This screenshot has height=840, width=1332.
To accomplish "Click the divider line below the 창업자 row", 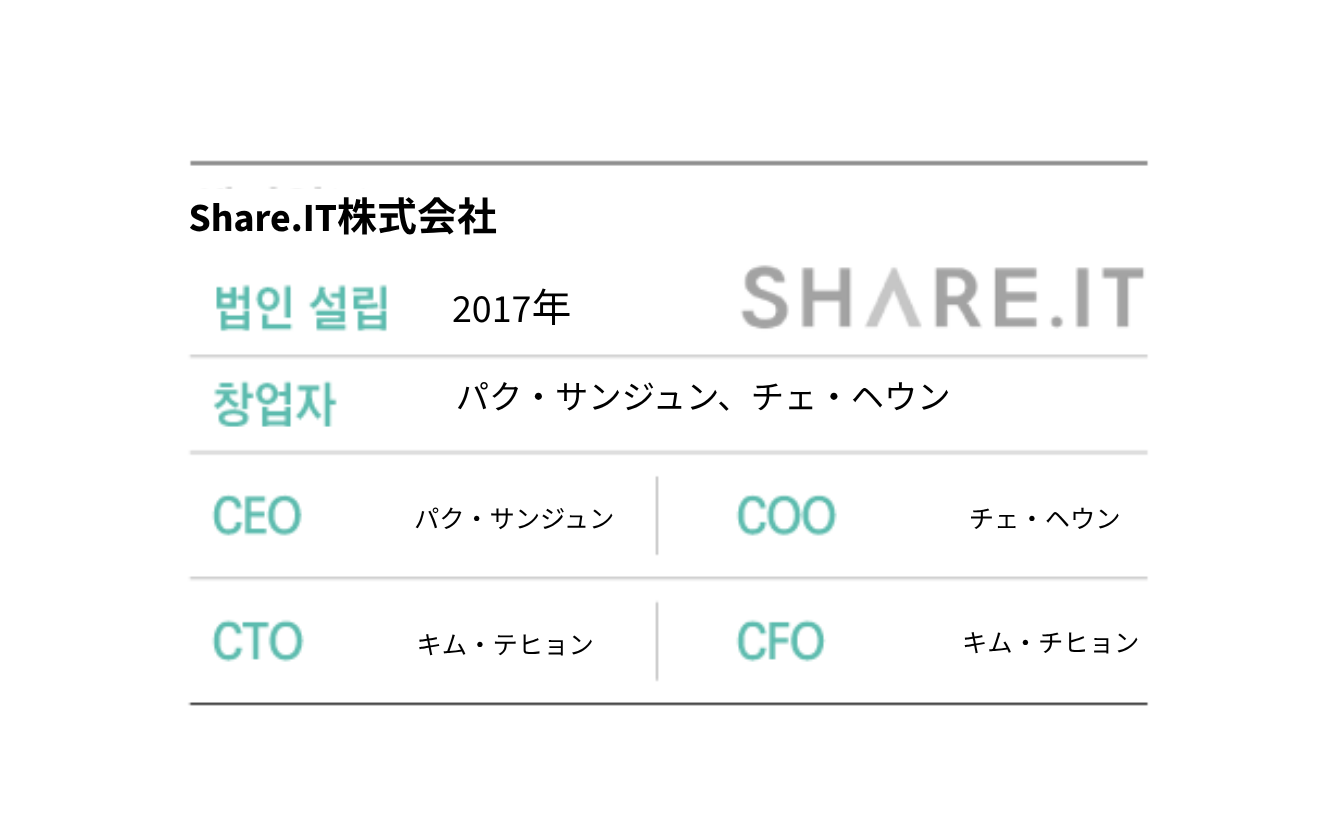I will pyautogui.click(x=668, y=453).
